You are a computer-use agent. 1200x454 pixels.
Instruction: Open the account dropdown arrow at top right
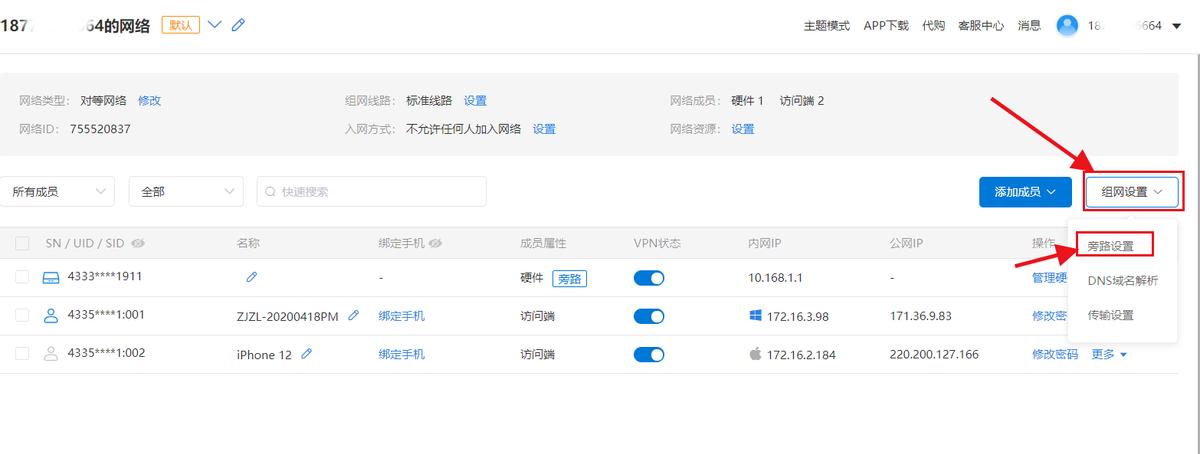(1174, 26)
